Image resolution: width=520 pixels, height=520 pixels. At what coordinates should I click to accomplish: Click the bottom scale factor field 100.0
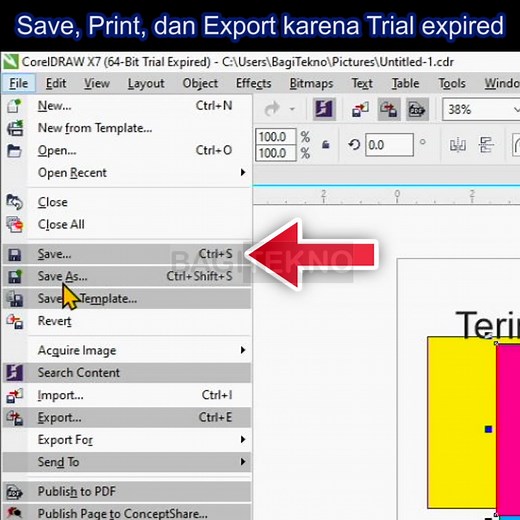(275, 153)
